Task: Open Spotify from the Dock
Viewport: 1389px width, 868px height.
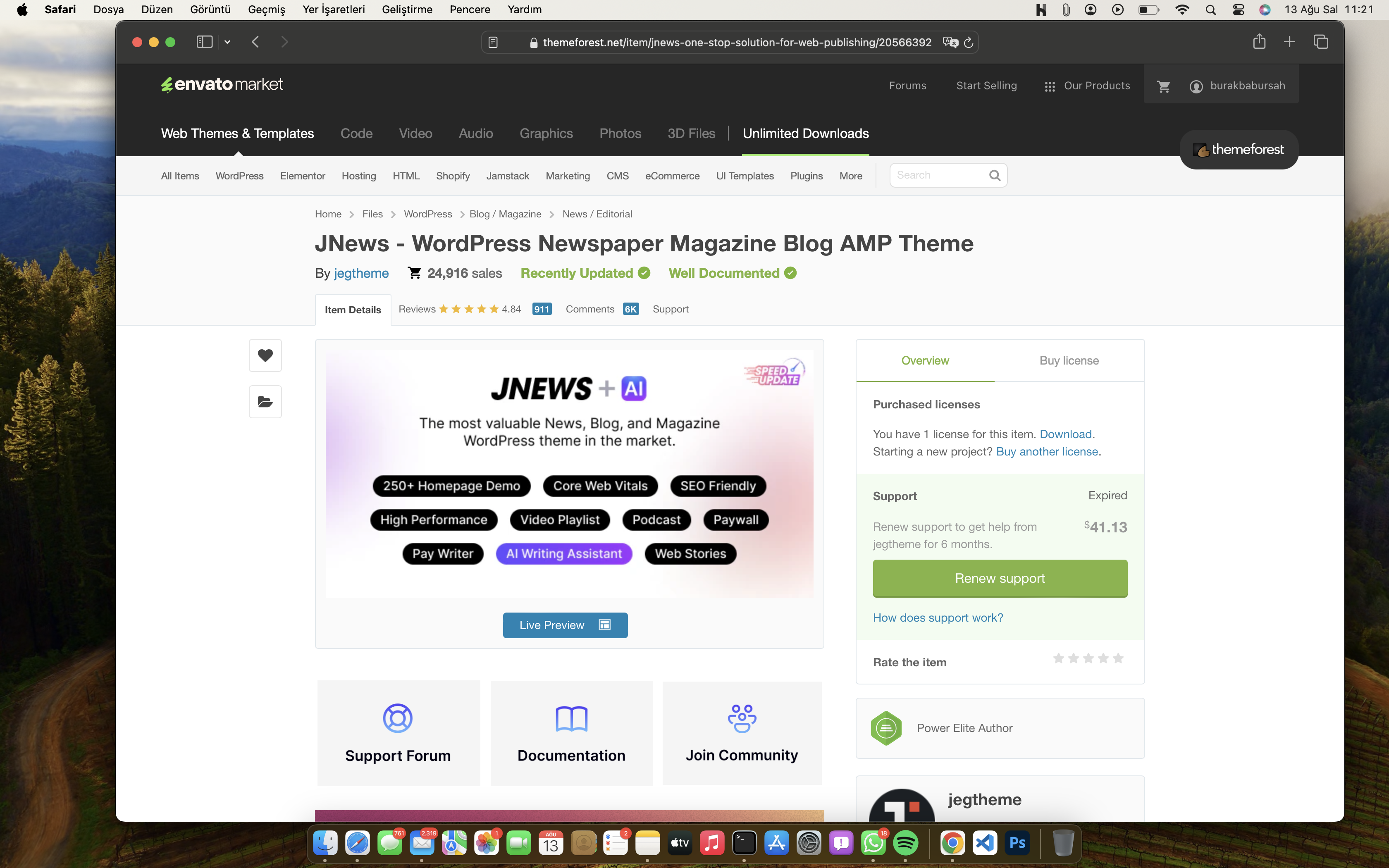Action: click(905, 843)
